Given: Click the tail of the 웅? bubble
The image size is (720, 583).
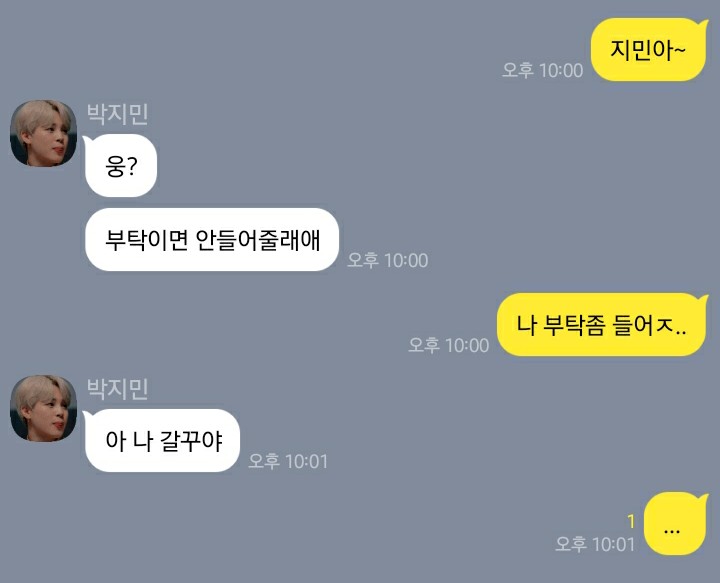Looking at the screenshot, I should pyautogui.click(x=87, y=140).
